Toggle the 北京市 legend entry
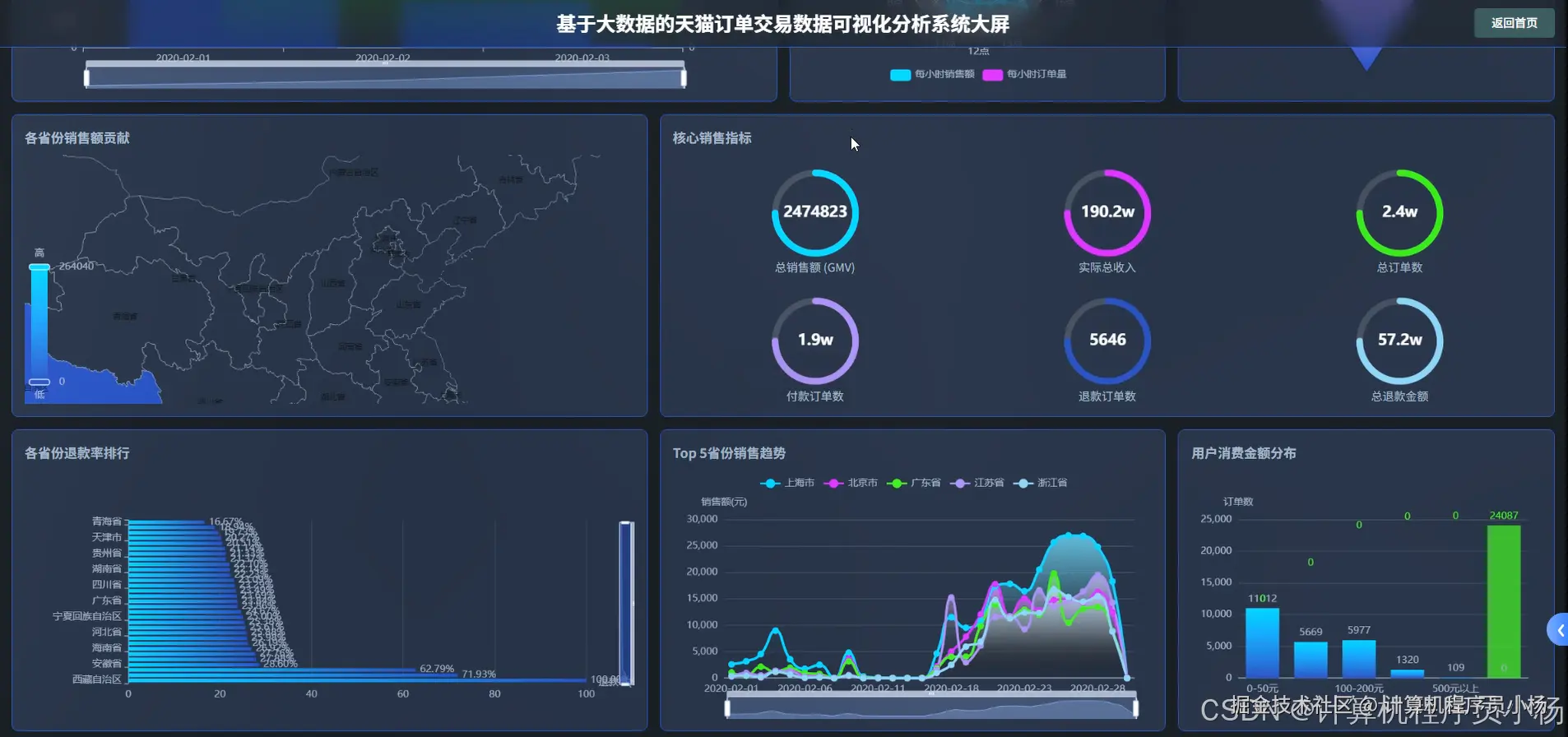1568x737 pixels. pos(851,483)
